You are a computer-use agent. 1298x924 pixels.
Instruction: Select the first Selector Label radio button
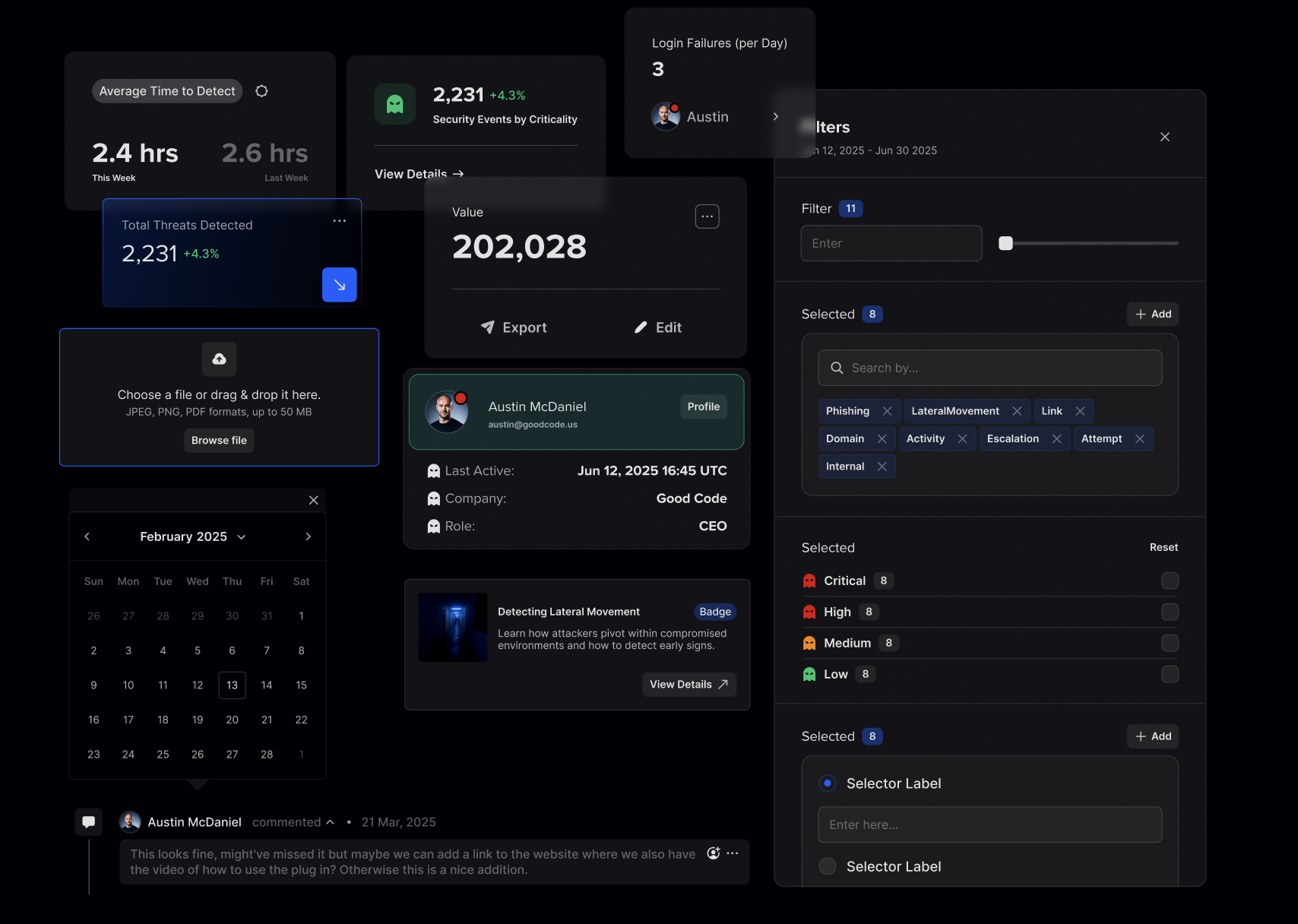[828, 783]
